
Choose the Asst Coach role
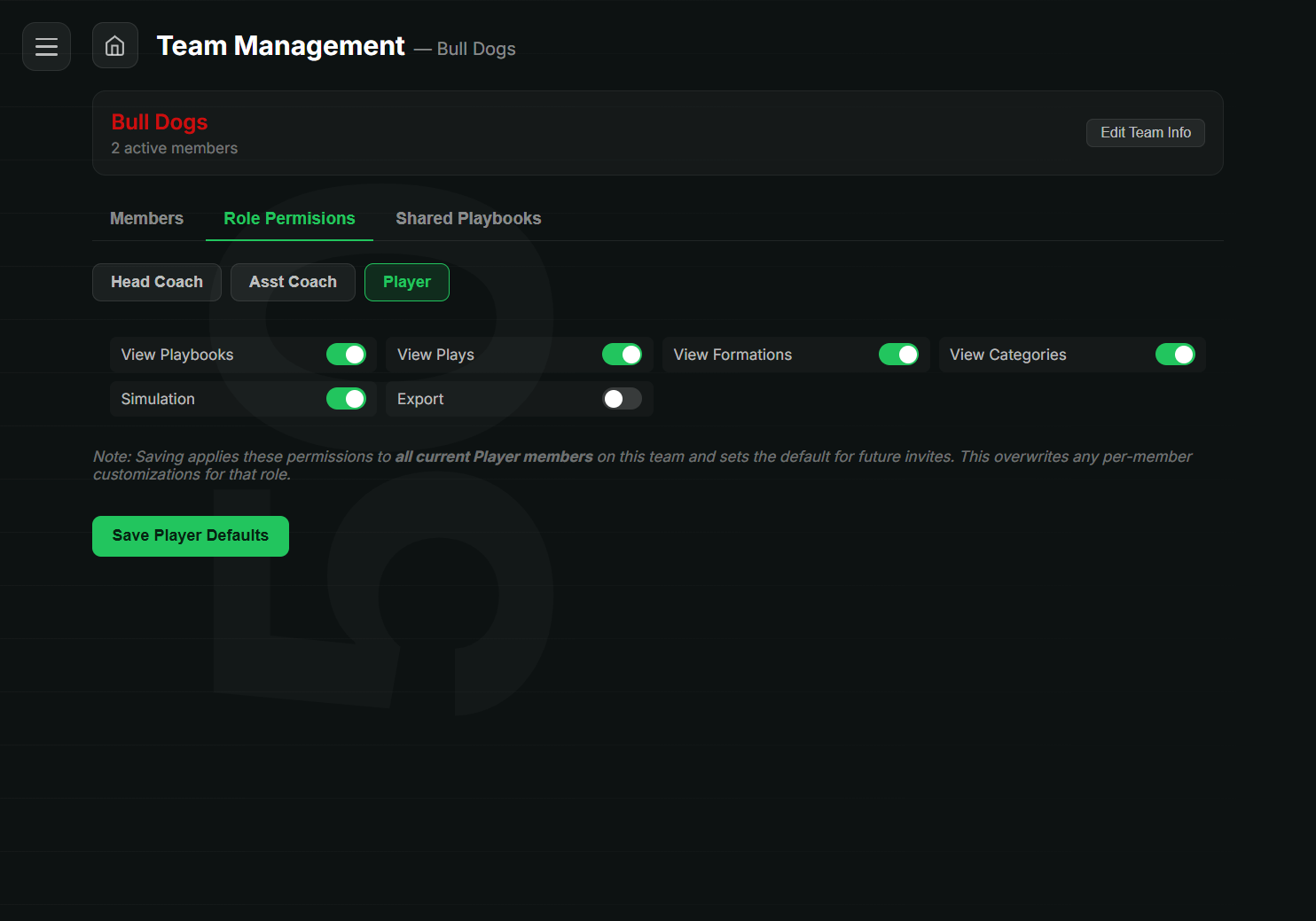click(293, 282)
